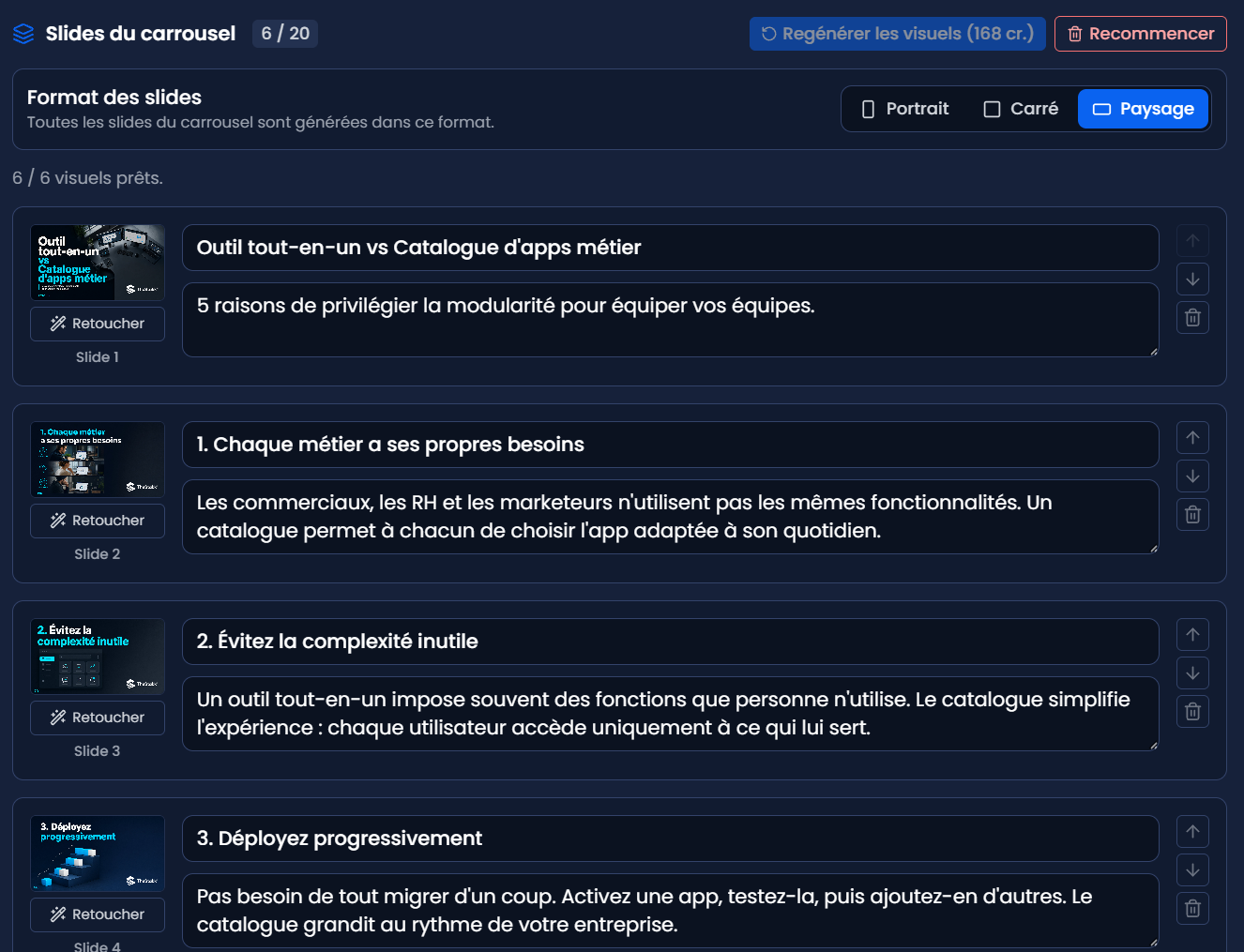Edit text area '5 raisons de privilégier la modularité'
This screenshot has width=1244, height=952.
(671, 320)
